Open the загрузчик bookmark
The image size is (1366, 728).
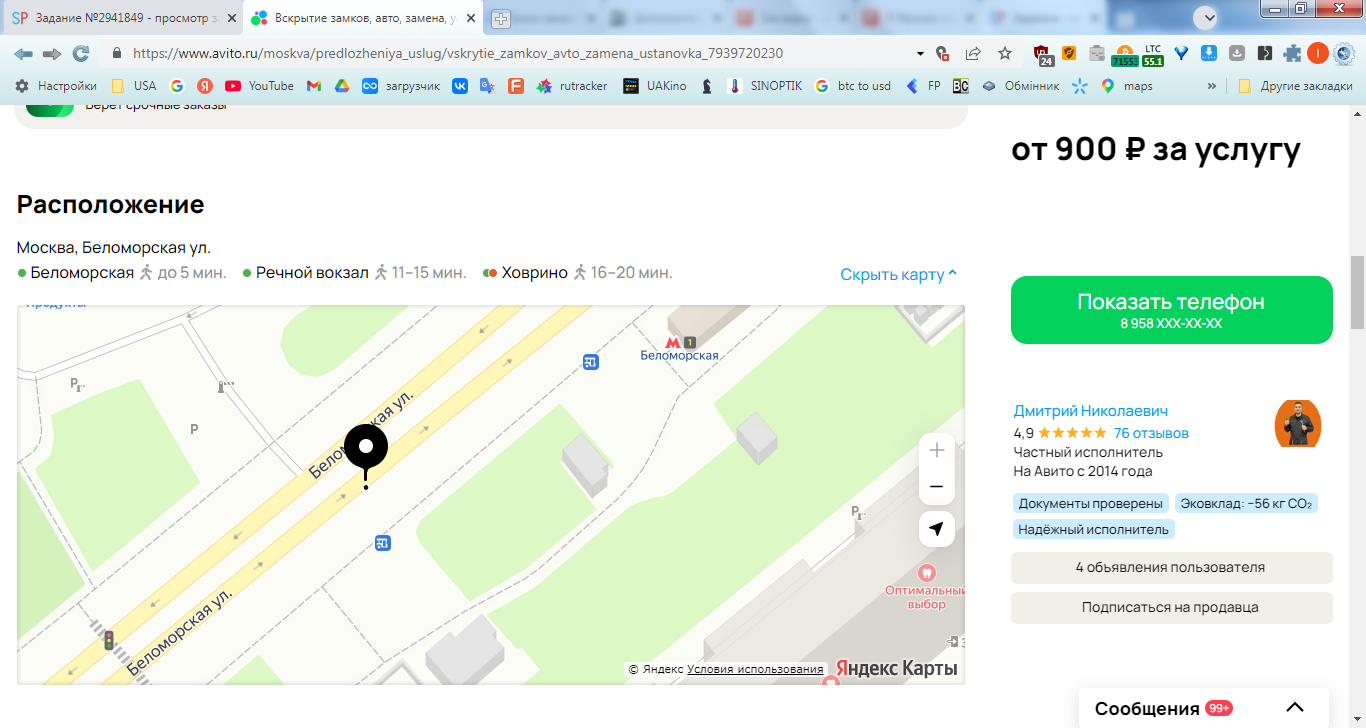(401, 86)
